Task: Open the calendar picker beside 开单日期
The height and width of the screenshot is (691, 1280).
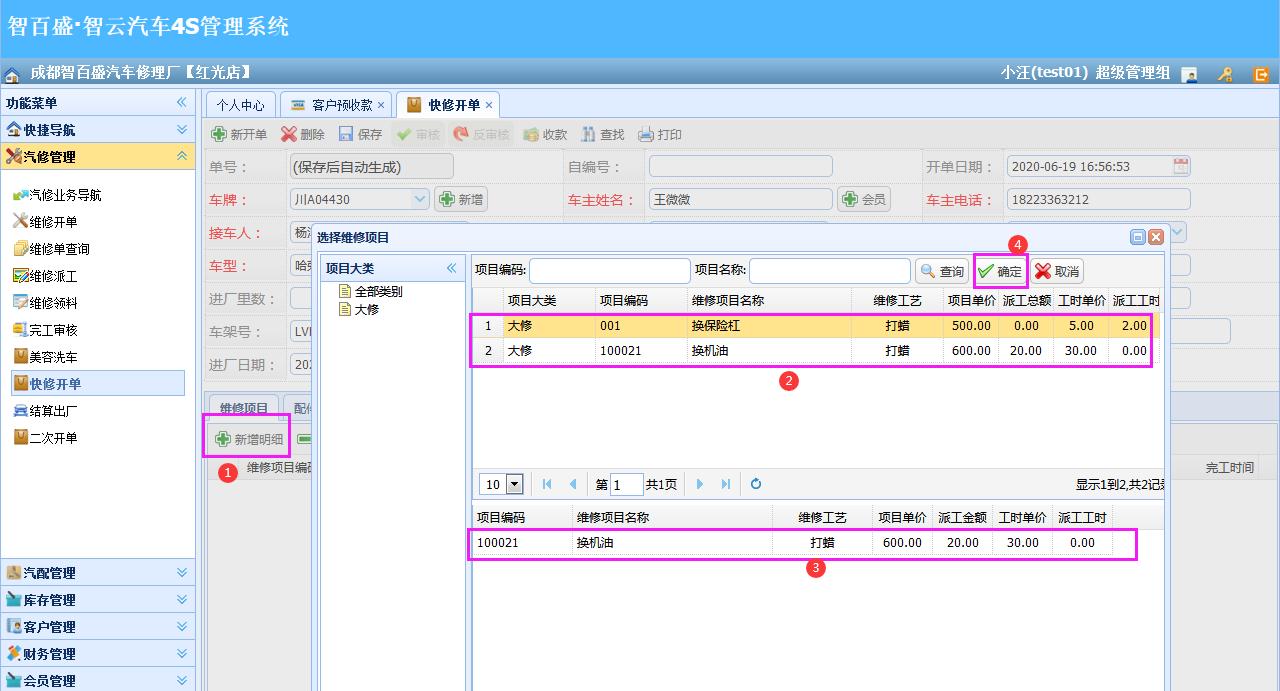Action: [1180, 165]
